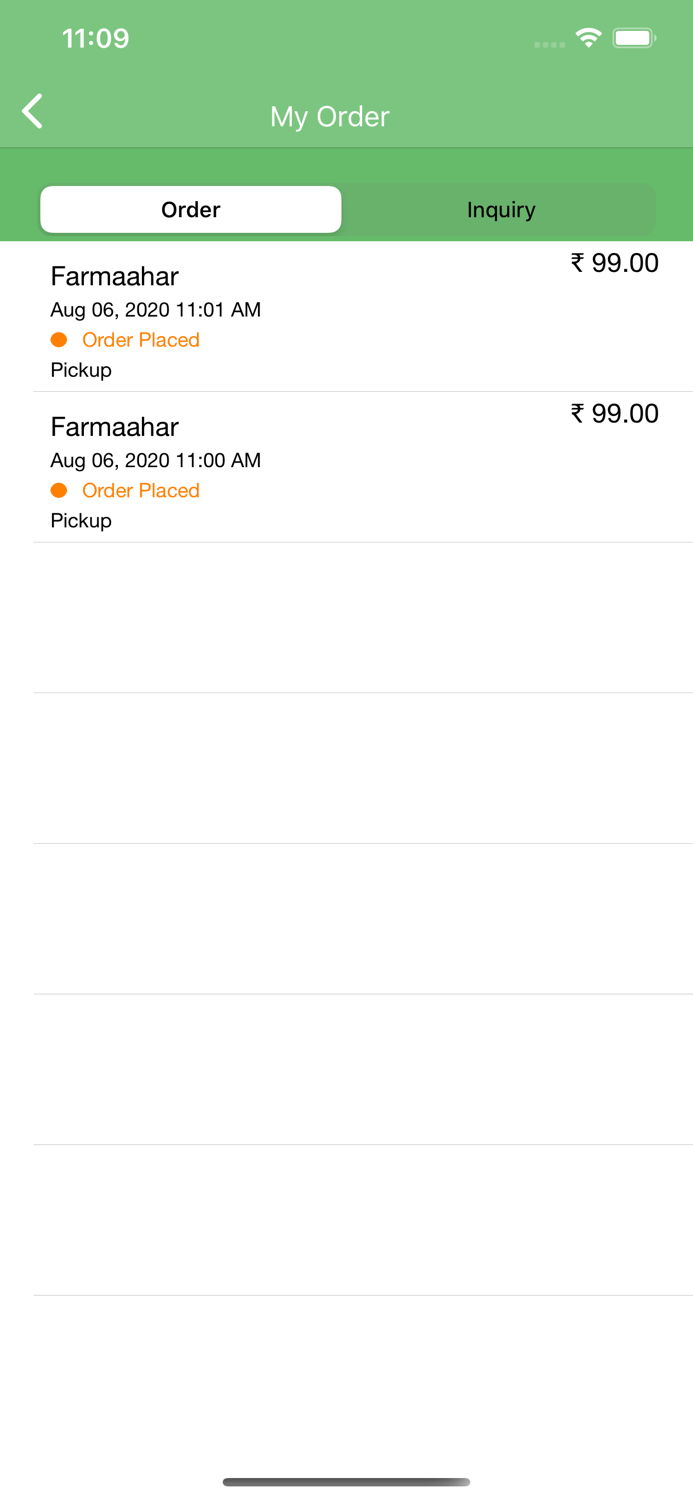Tap the home indicator bar at the bottom
The height and width of the screenshot is (1500, 693).
coord(346,1481)
